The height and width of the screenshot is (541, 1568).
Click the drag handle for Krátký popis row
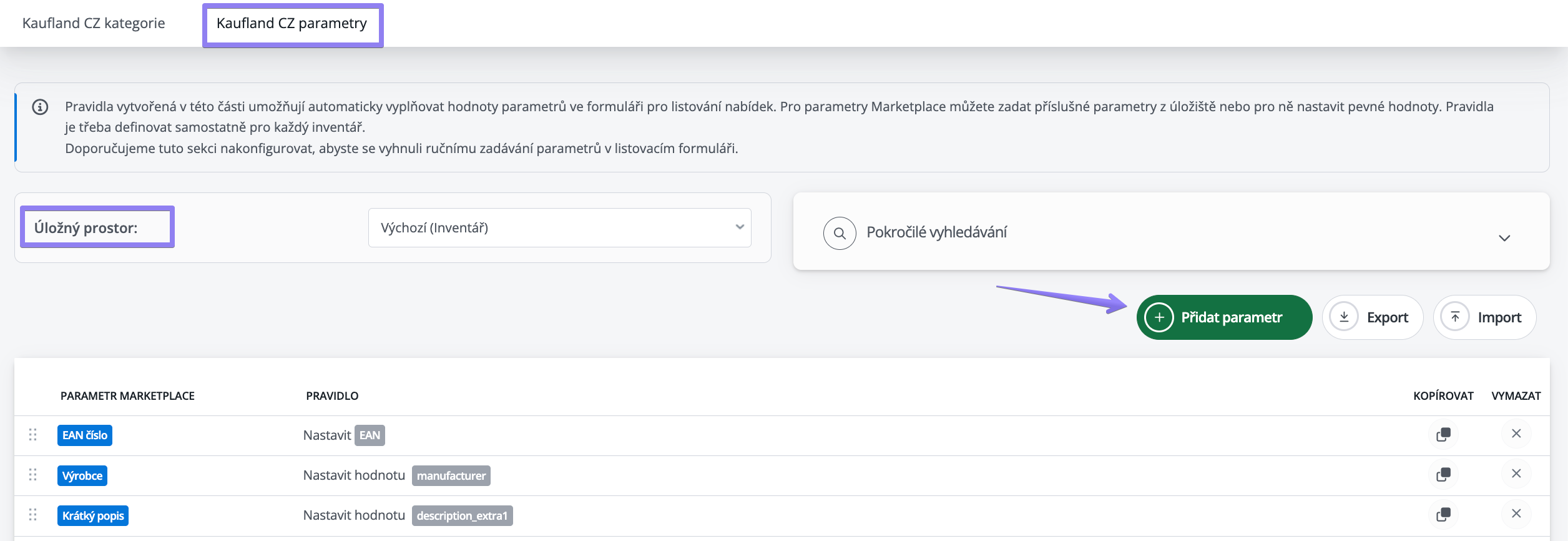click(33, 515)
